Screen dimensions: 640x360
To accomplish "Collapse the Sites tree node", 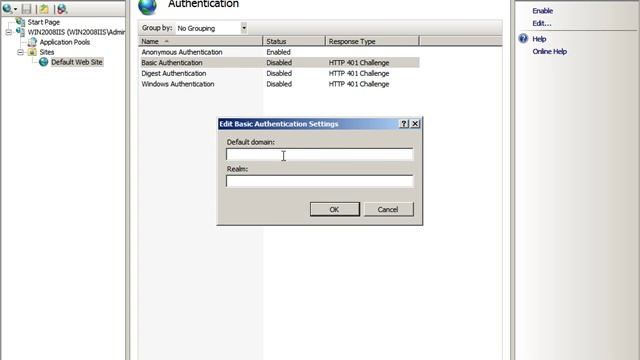I will coord(20,52).
